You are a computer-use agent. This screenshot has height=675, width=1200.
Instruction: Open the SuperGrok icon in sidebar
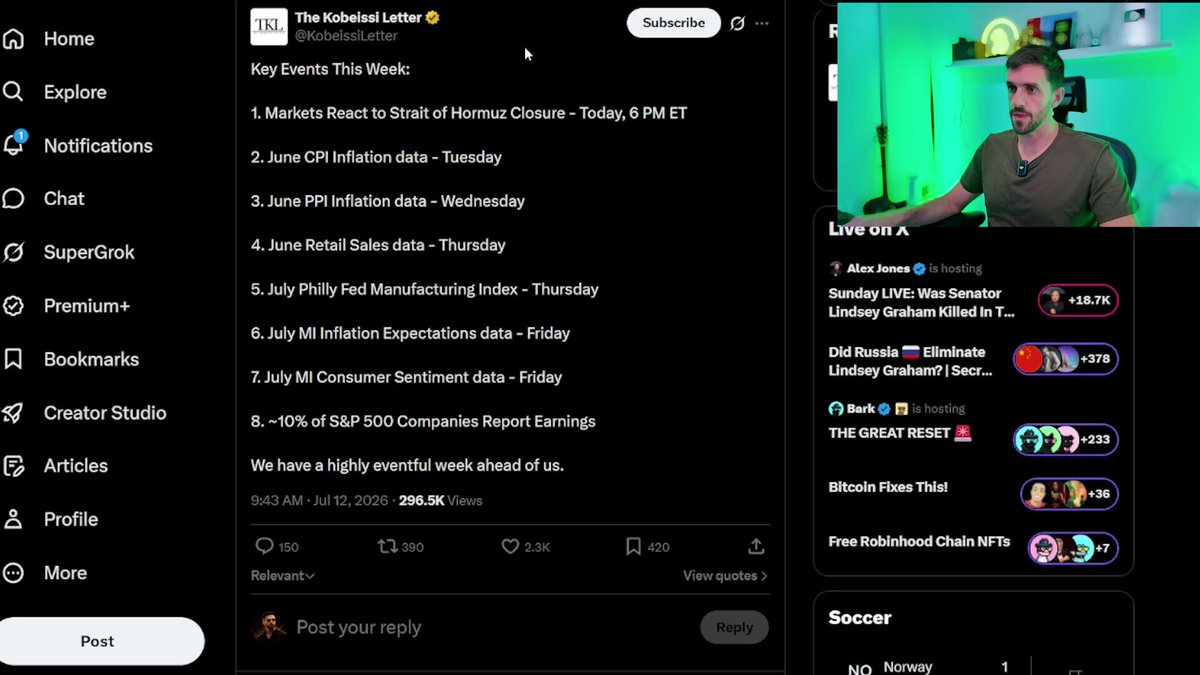point(13,253)
